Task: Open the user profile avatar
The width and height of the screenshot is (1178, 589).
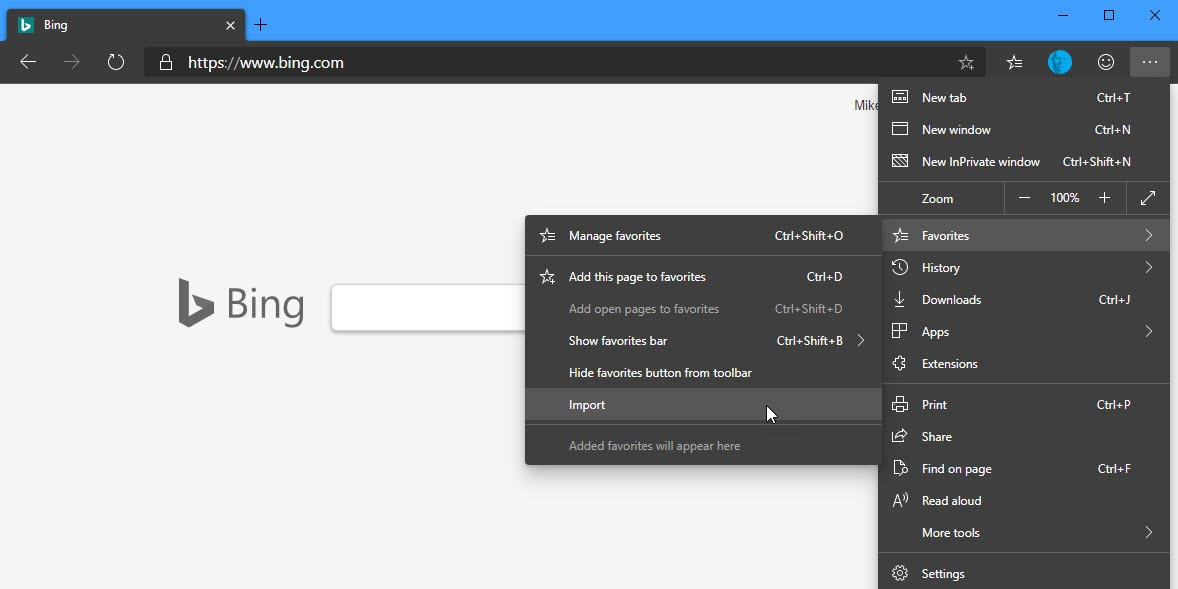Action: pos(1060,62)
